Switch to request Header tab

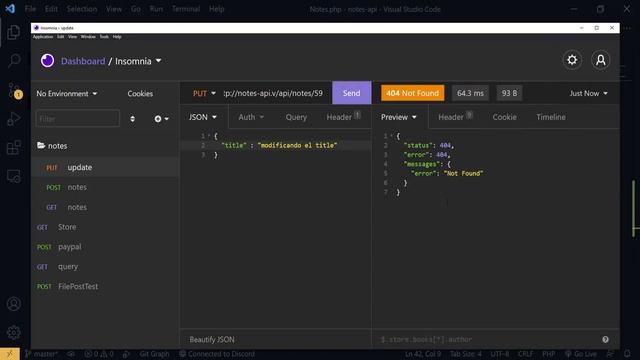coord(343,117)
